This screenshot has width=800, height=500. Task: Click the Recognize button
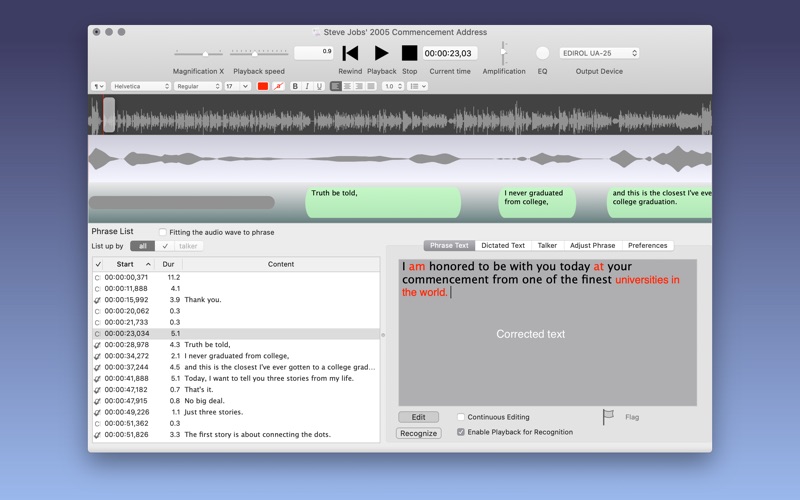[x=418, y=433]
